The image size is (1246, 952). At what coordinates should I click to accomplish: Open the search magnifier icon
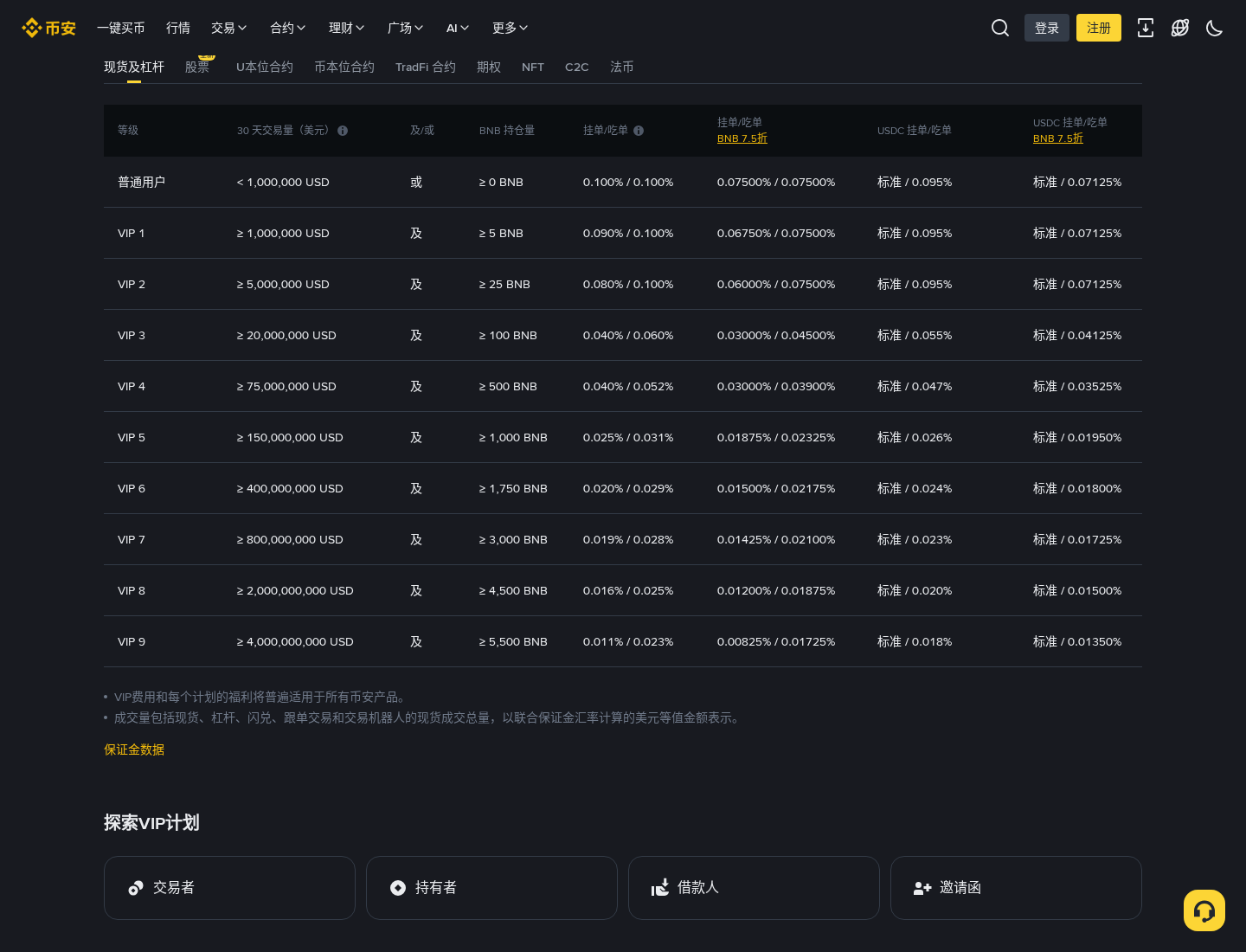1000,28
